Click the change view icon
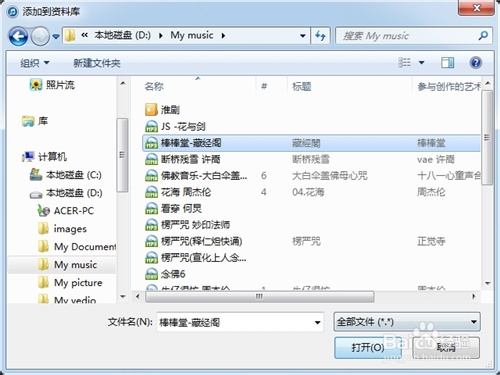Image resolution: width=500 pixels, height=375 pixels. point(404,62)
